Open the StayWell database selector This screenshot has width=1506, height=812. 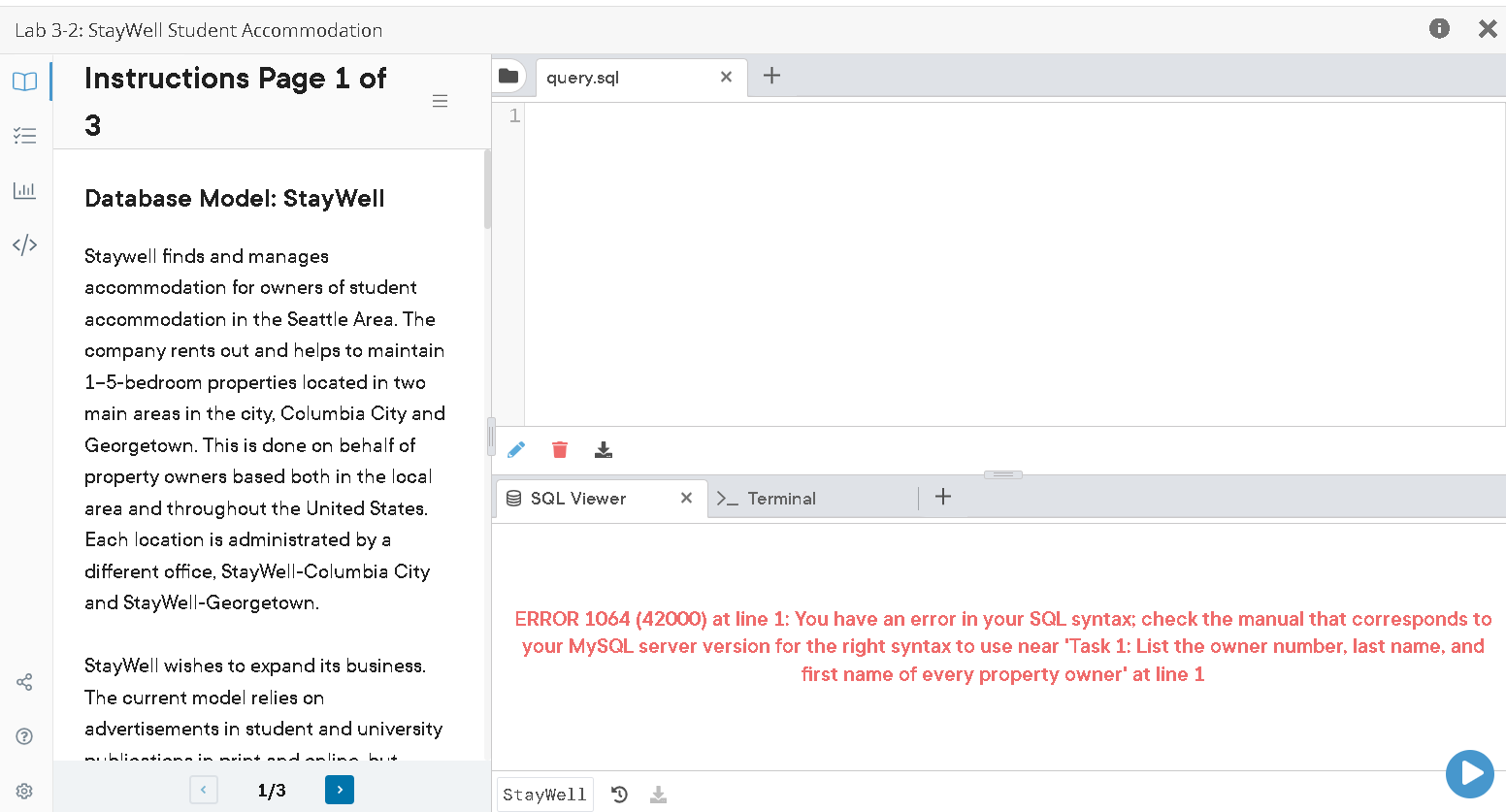point(544,794)
